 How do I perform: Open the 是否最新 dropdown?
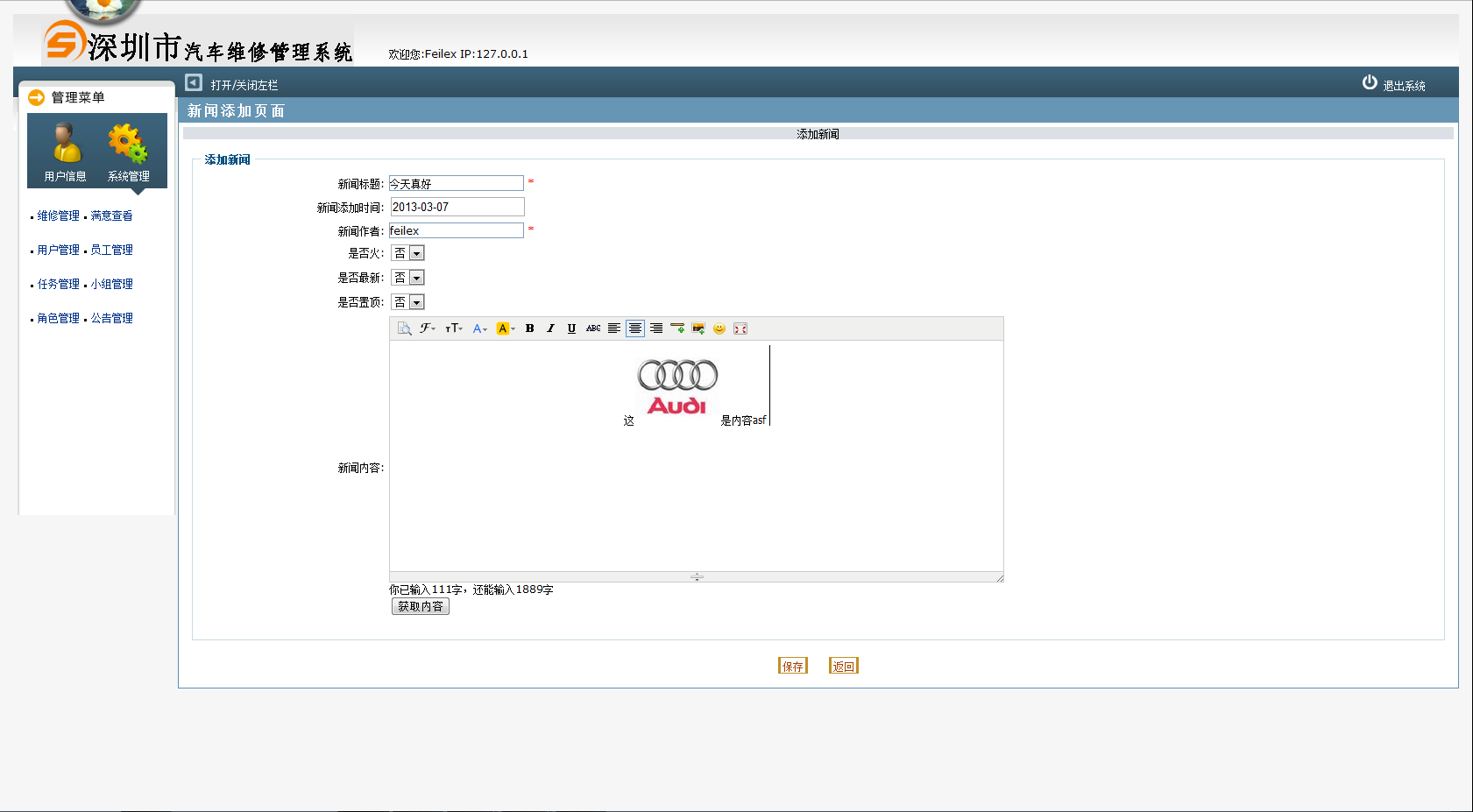click(407, 278)
